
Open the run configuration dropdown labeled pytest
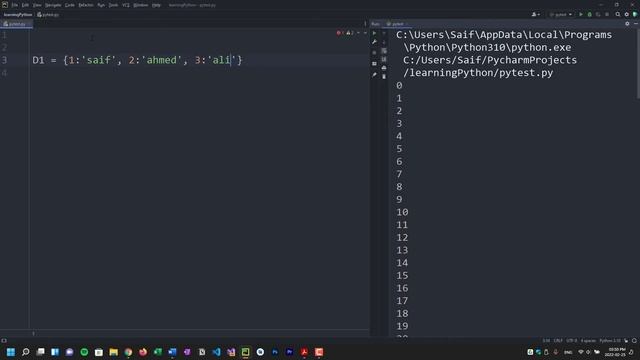pyautogui.click(x=560, y=14)
